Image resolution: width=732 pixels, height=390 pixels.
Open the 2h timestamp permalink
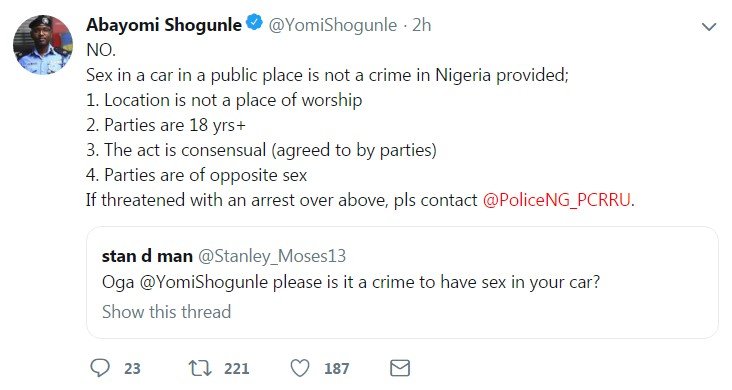[x=422, y=25]
